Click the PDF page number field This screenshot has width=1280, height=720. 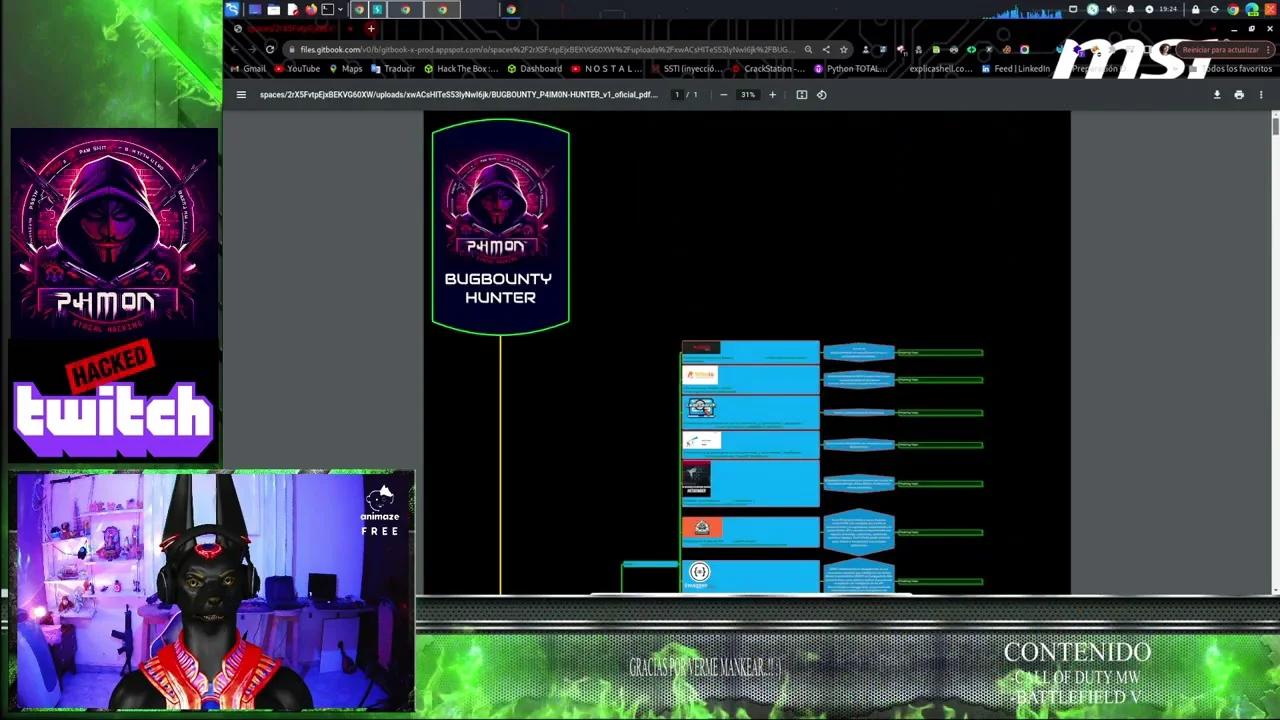[677, 95]
